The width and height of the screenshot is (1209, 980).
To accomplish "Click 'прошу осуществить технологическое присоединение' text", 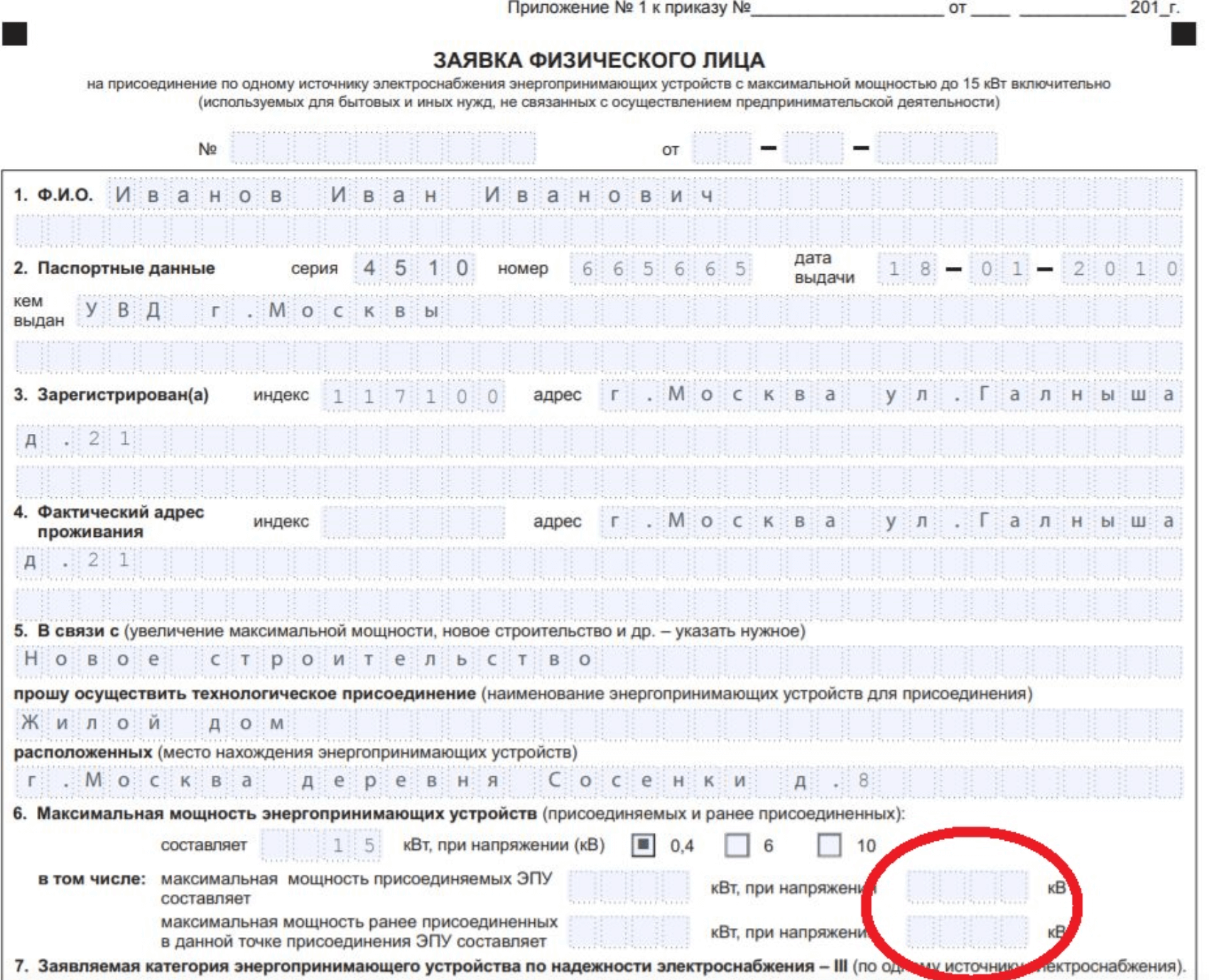I will coord(244,694).
